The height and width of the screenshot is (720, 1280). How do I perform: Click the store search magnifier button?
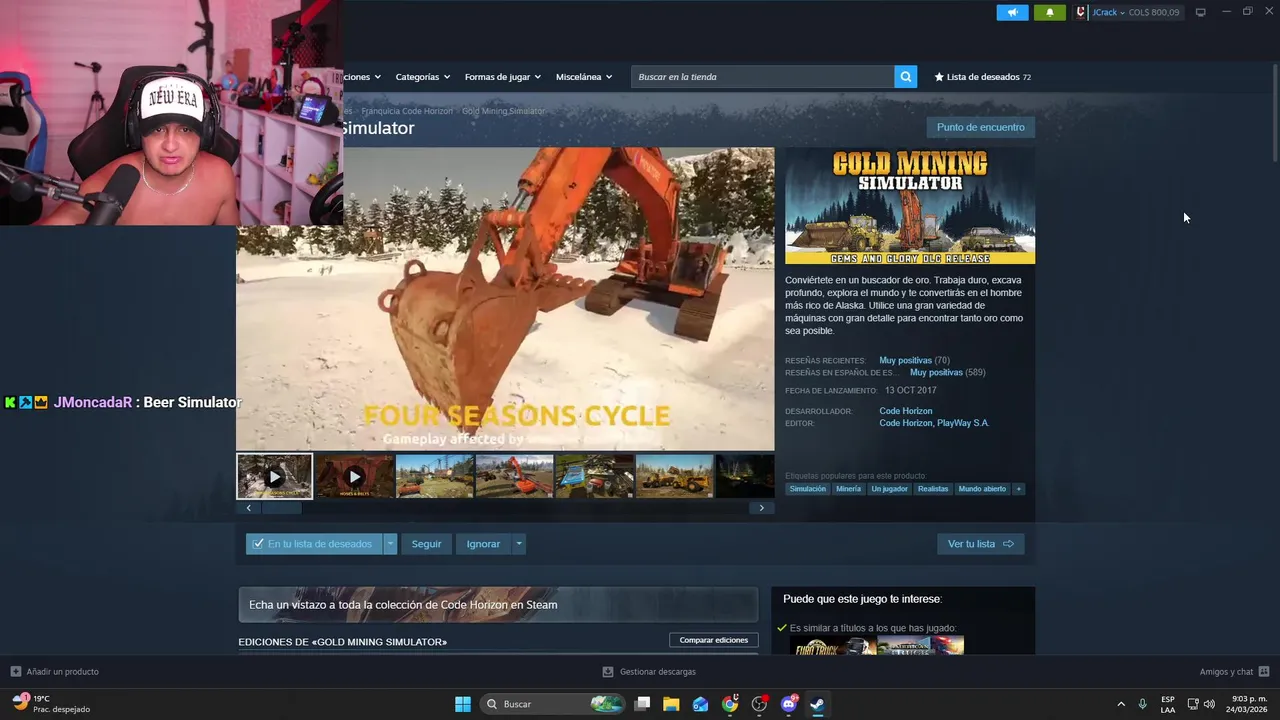point(905,77)
